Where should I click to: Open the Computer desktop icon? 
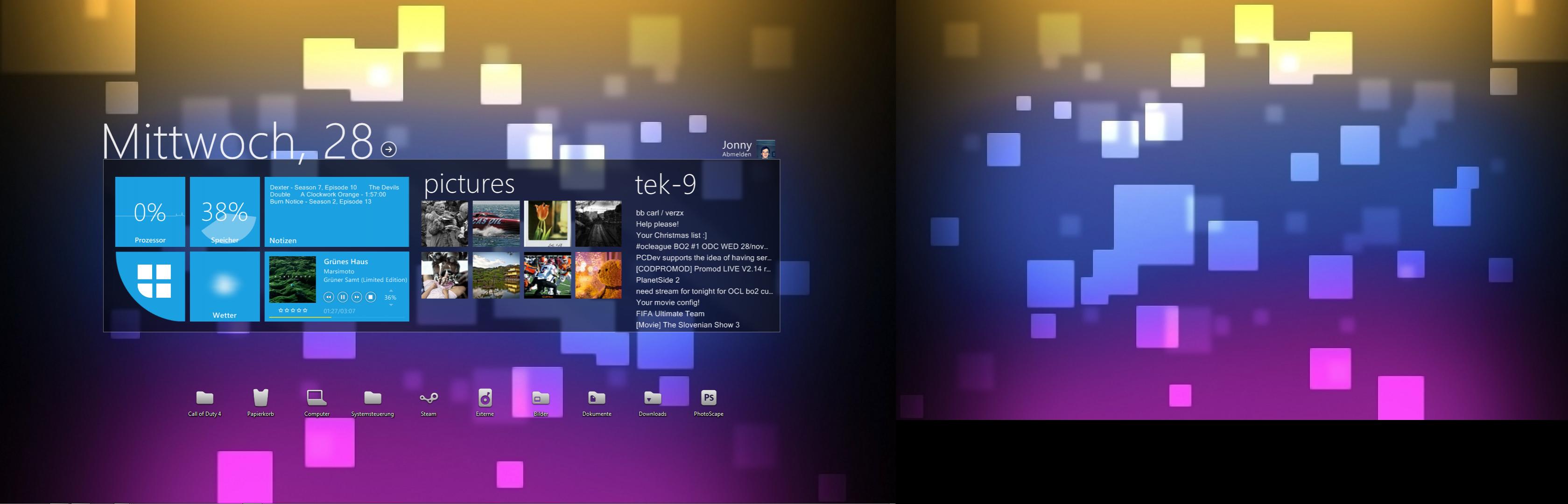tap(316, 398)
